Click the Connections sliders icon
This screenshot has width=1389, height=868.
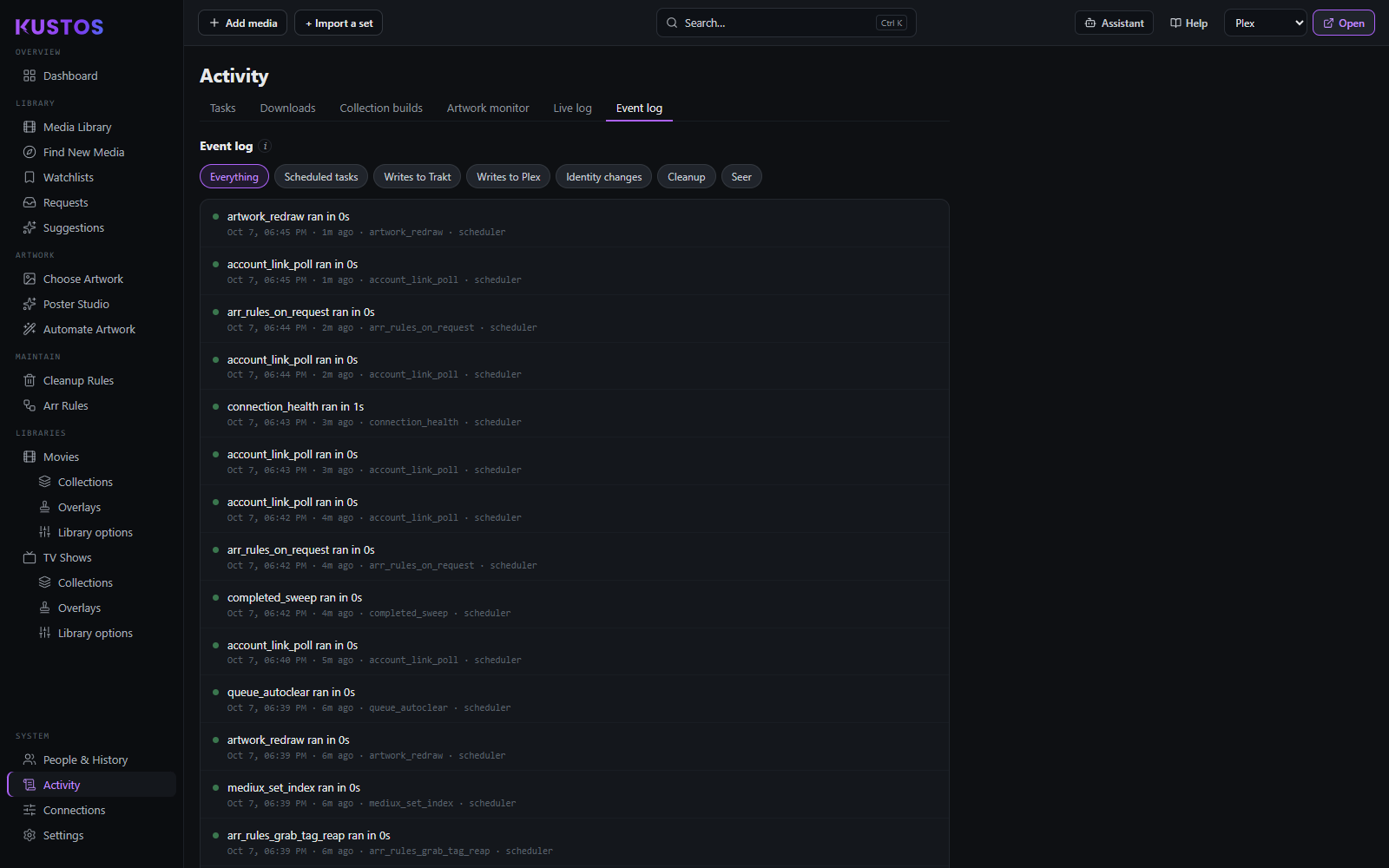[x=30, y=810]
